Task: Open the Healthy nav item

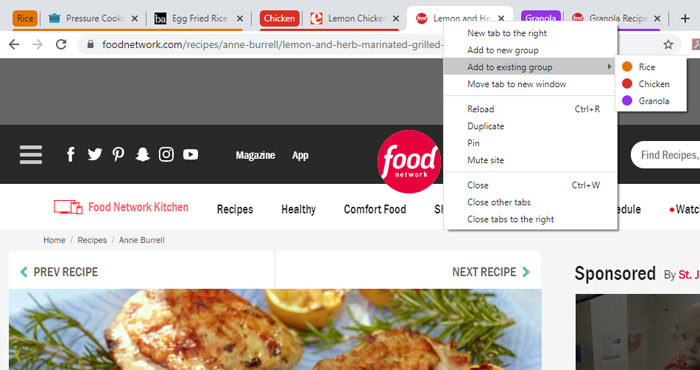Action: coord(298,209)
